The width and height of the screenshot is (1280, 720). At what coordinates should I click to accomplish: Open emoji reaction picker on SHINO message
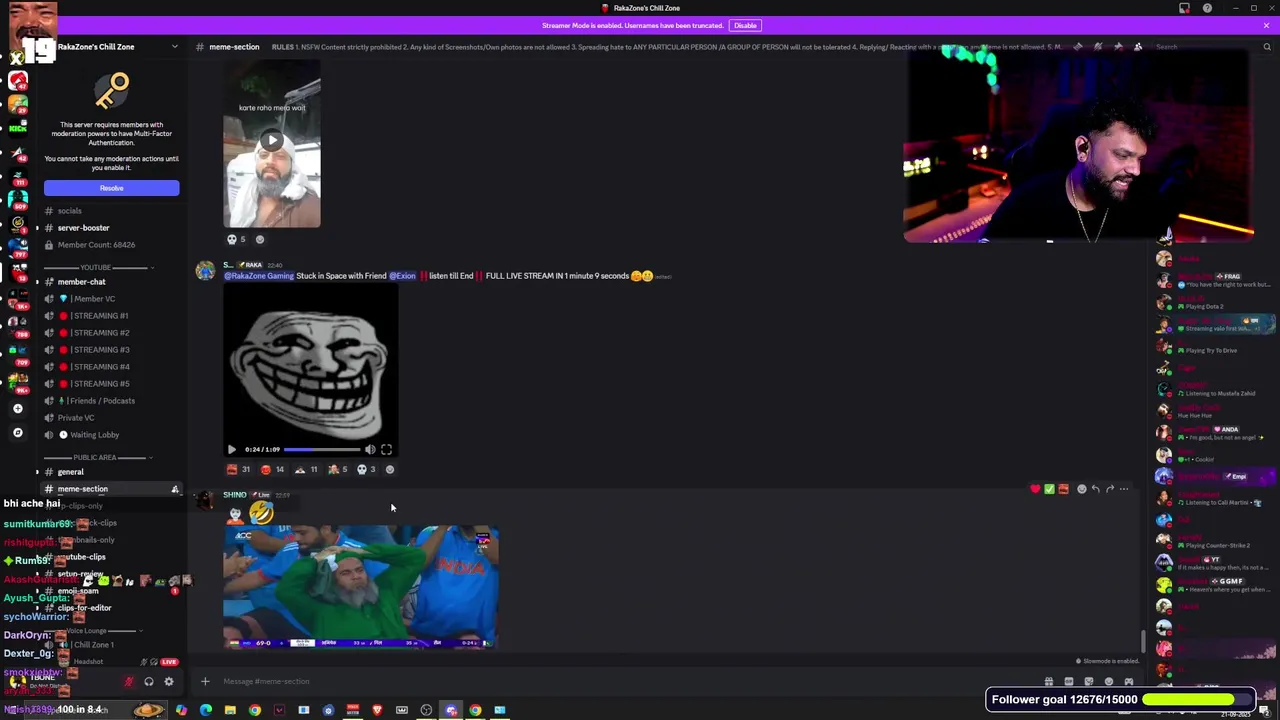[1082, 489]
